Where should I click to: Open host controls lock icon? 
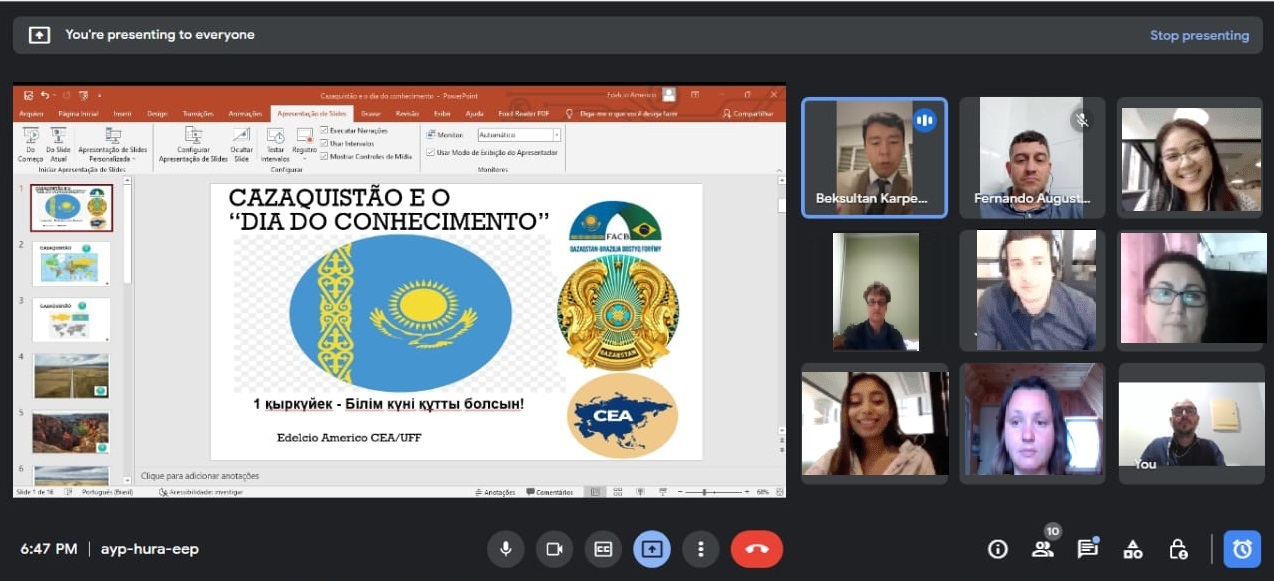[x=1179, y=549]
